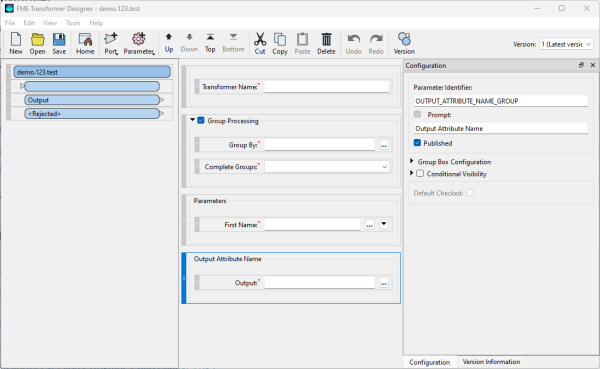Open the Complete Groups dropdown
The width and height of the screenshot is (600, 369).
click(x=327, y=167)
